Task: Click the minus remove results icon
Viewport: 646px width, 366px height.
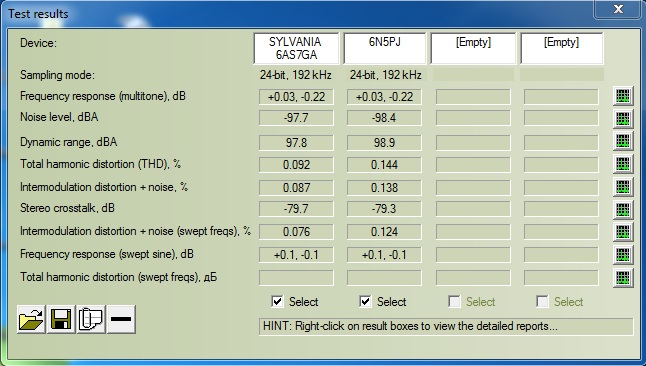Action: point(121,319)
